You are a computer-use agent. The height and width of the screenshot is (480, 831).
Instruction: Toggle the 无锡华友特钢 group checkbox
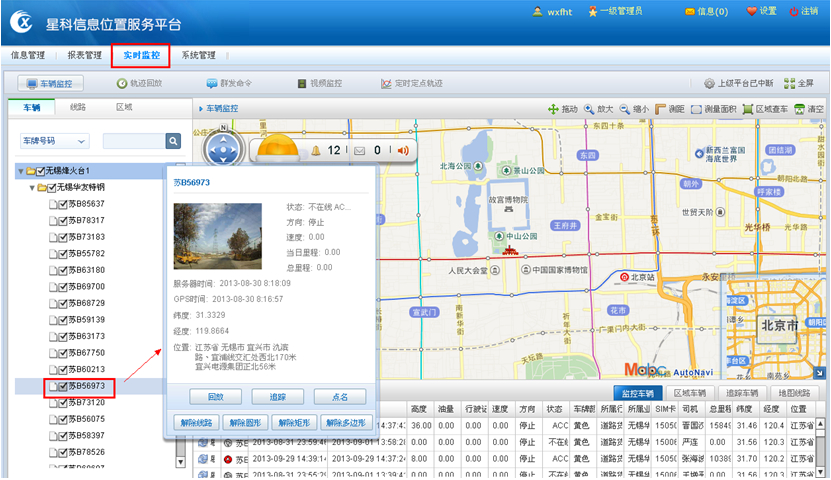pyautogui.click(x=50, y=187)
